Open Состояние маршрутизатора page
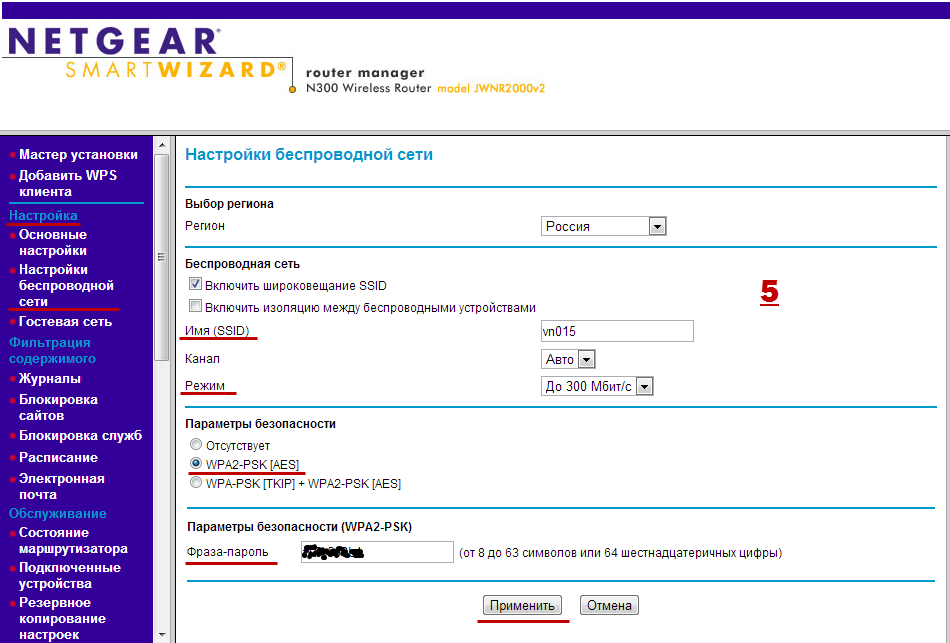This screenshot has width=950, height=643. (x=73, y=541)
